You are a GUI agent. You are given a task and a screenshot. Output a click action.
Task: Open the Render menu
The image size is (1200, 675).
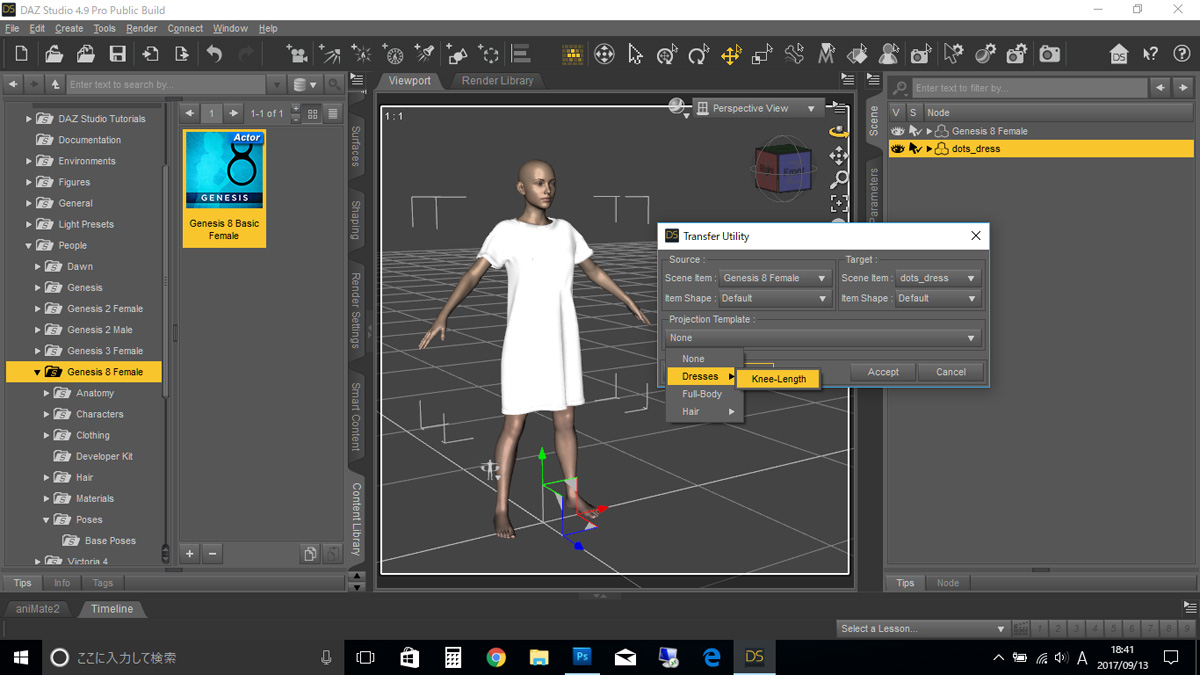coord(142,28)
